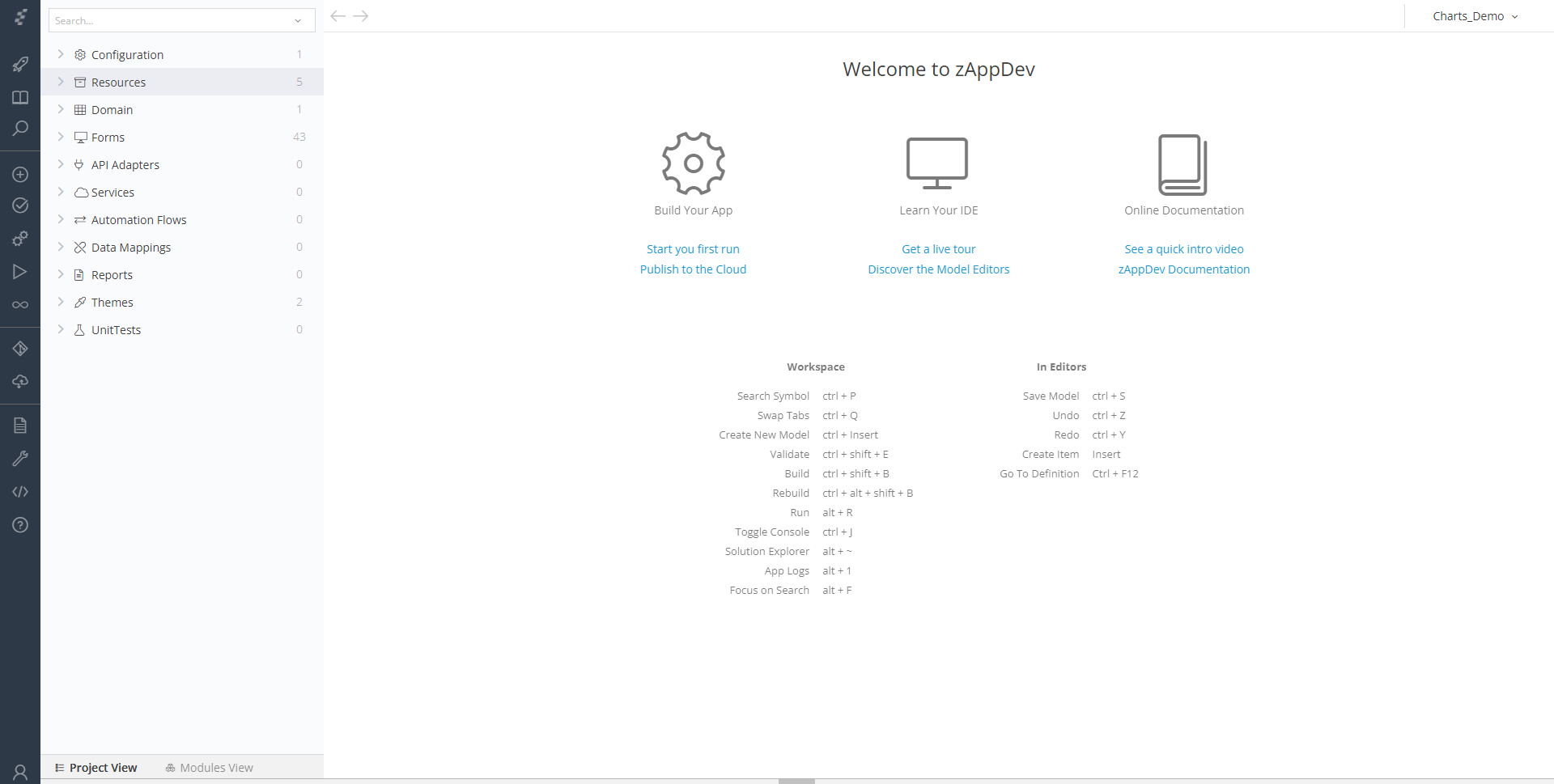Open the 'See a quick intro video' link
Viewport: 1554px width, 784px height.
click(x=1183, y=249)
